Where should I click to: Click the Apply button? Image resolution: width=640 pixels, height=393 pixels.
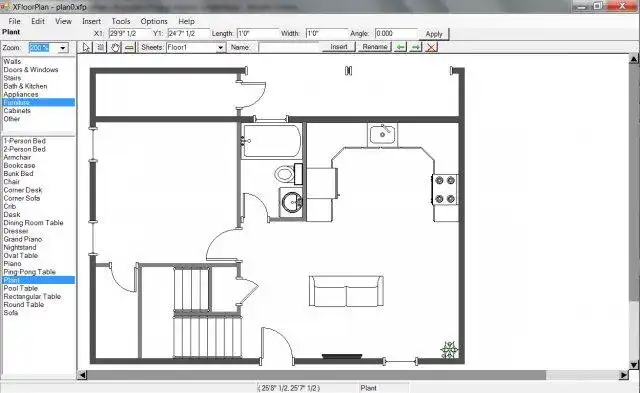coord(434,34)
